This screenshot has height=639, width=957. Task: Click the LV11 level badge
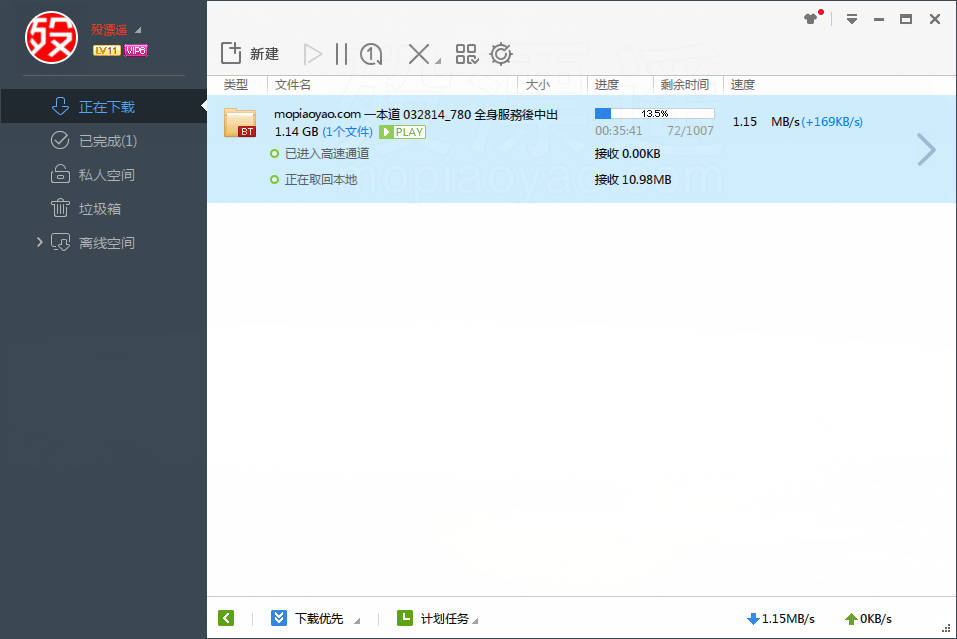click(x=106, y=51)
